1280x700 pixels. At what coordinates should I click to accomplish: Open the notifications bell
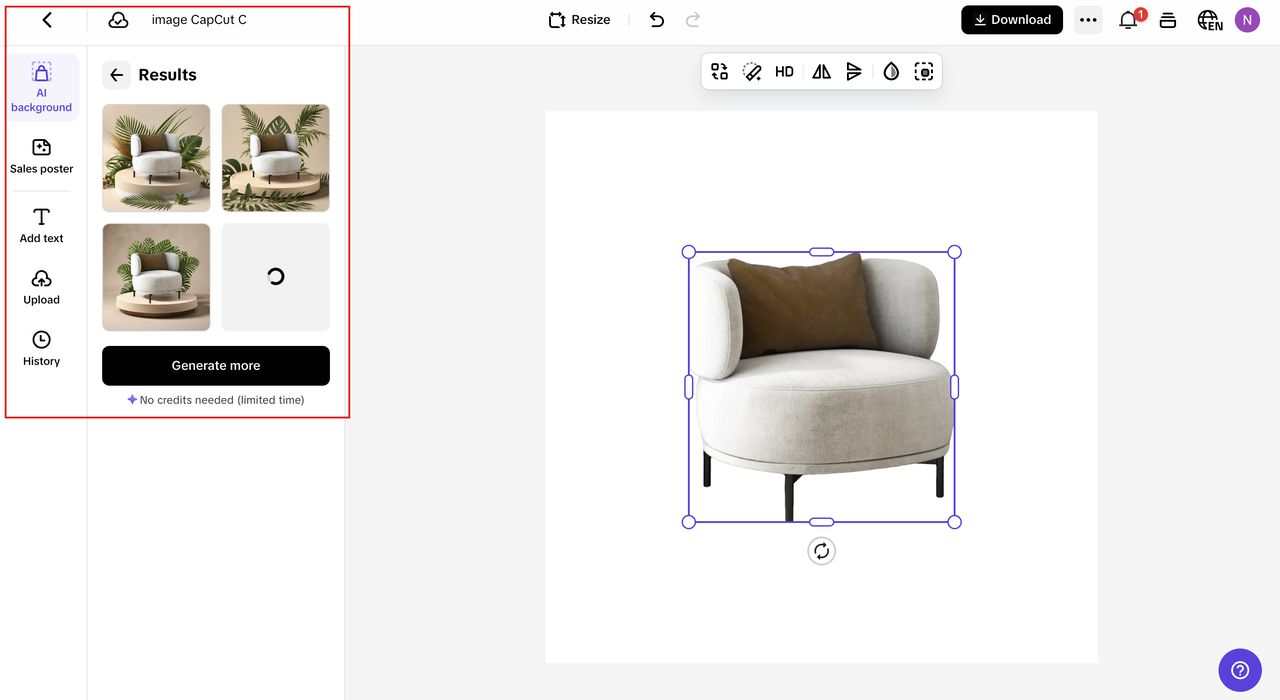click(1128, 20)
